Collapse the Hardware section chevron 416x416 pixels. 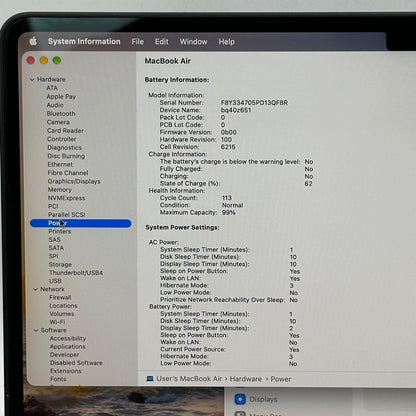click(x=32, y=79)
